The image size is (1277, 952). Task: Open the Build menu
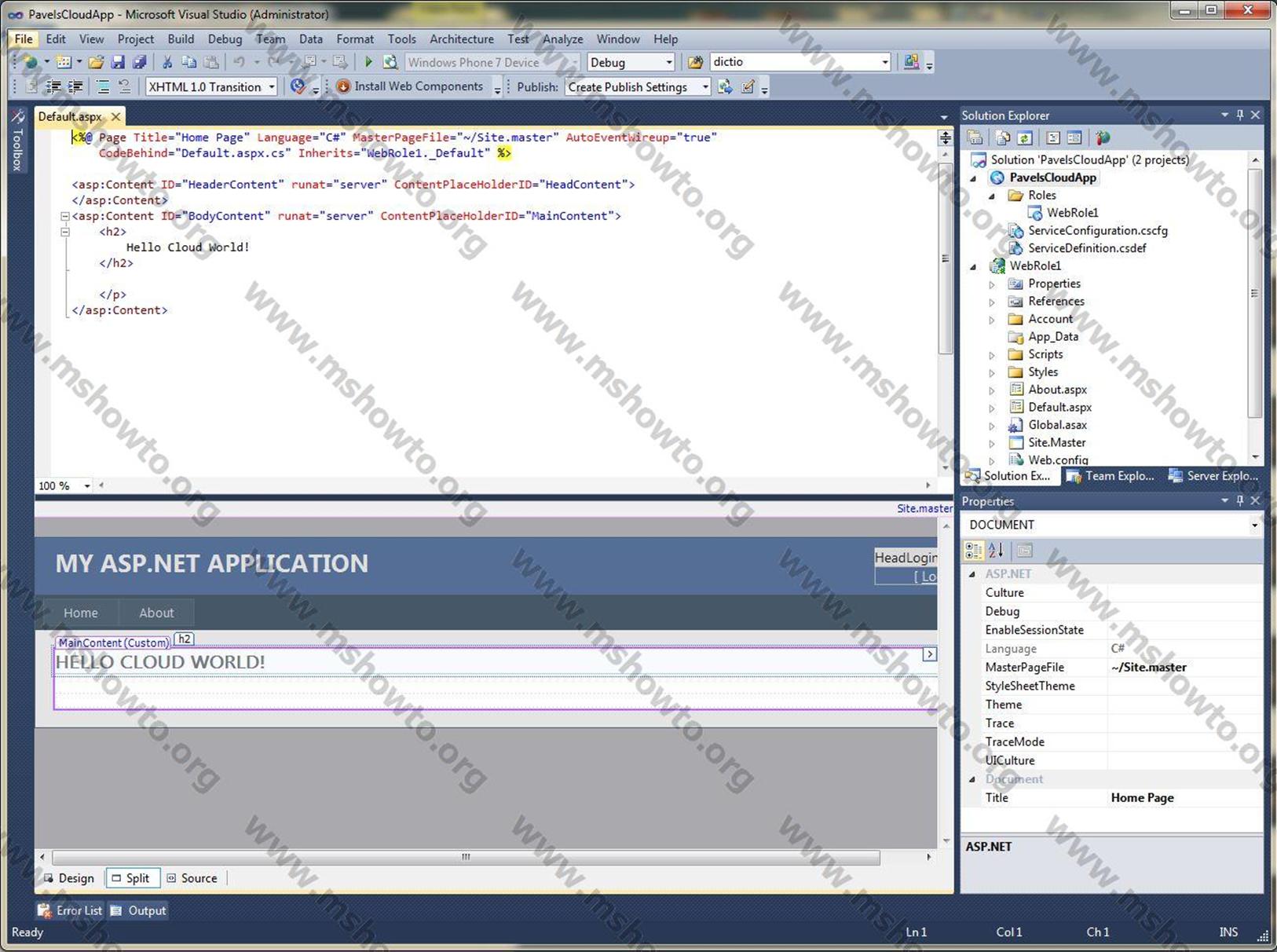tap(181, 38)
